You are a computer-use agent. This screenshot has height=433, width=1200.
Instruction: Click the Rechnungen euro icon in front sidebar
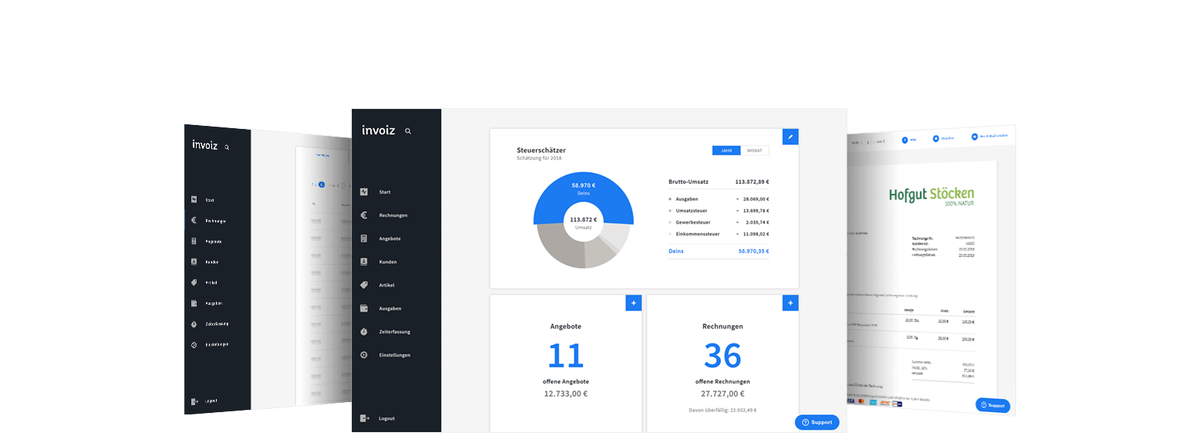[x=365, y=215]
